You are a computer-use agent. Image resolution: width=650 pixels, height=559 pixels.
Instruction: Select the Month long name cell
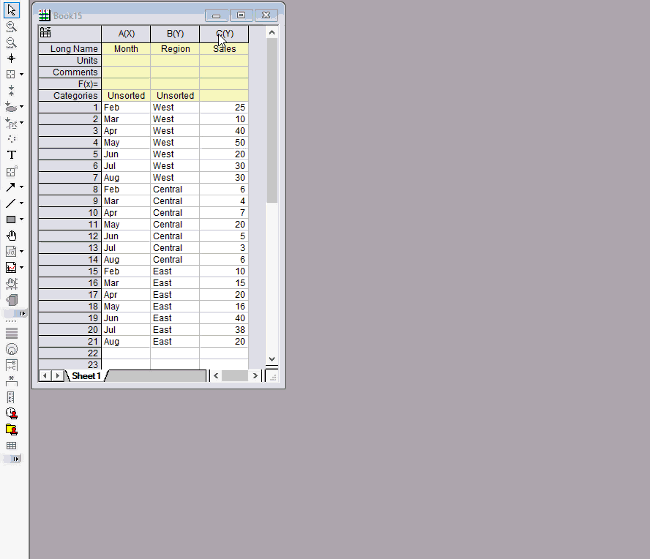click(126, 49)
